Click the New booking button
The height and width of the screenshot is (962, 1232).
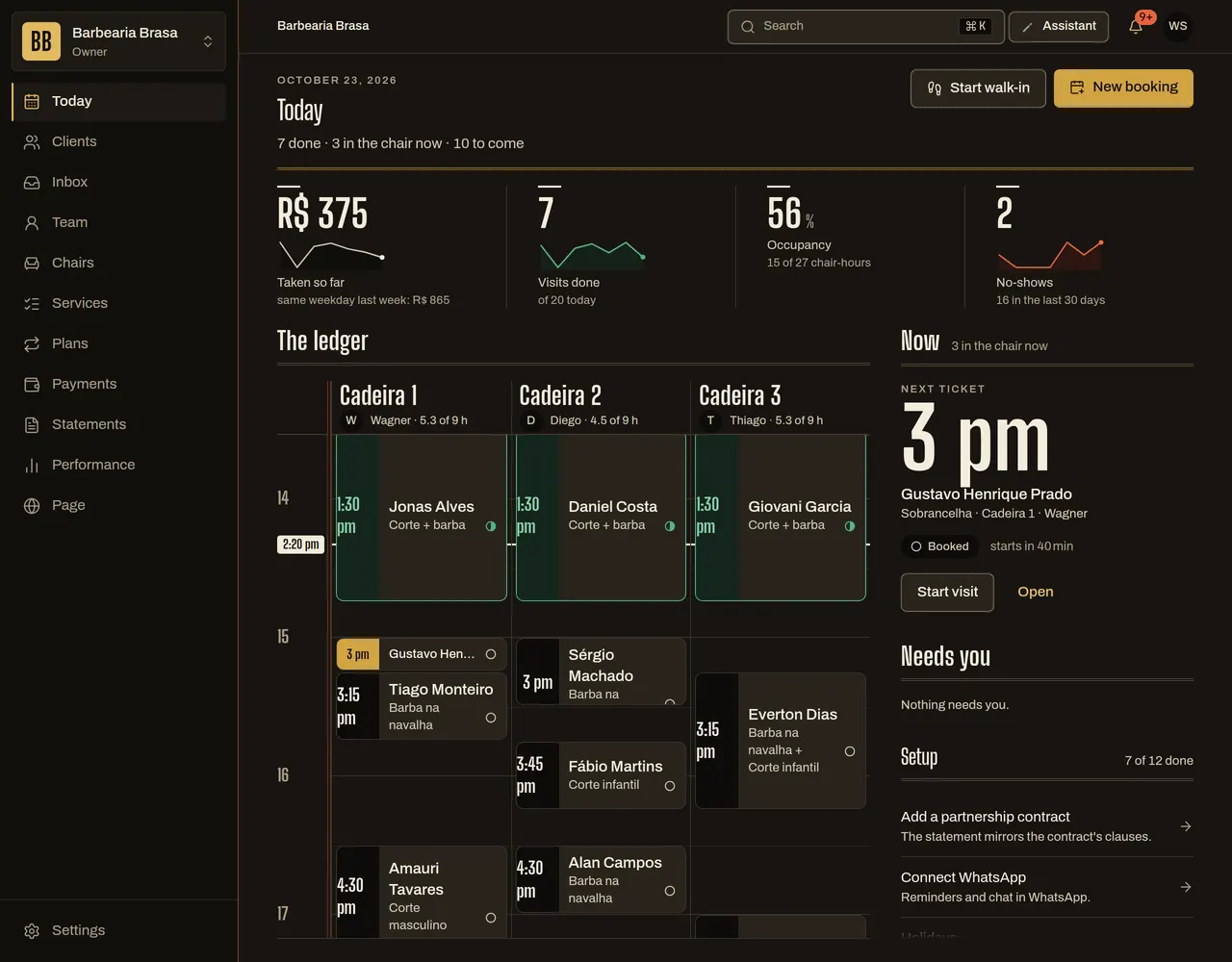pyautogui.click(x=1123, y=88)
